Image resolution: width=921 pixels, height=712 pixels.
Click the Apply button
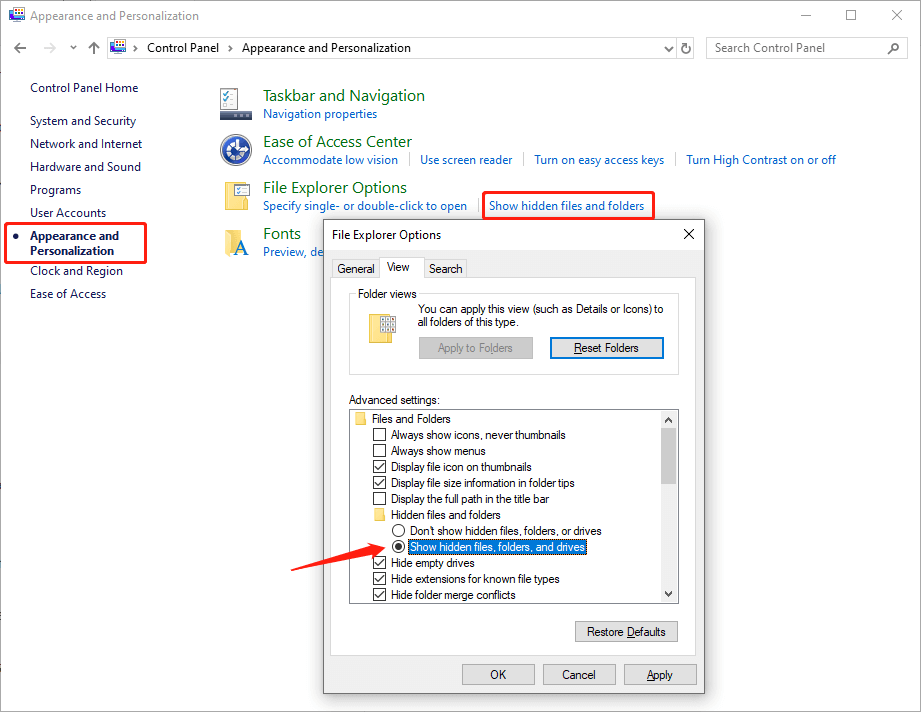point(660,674)
